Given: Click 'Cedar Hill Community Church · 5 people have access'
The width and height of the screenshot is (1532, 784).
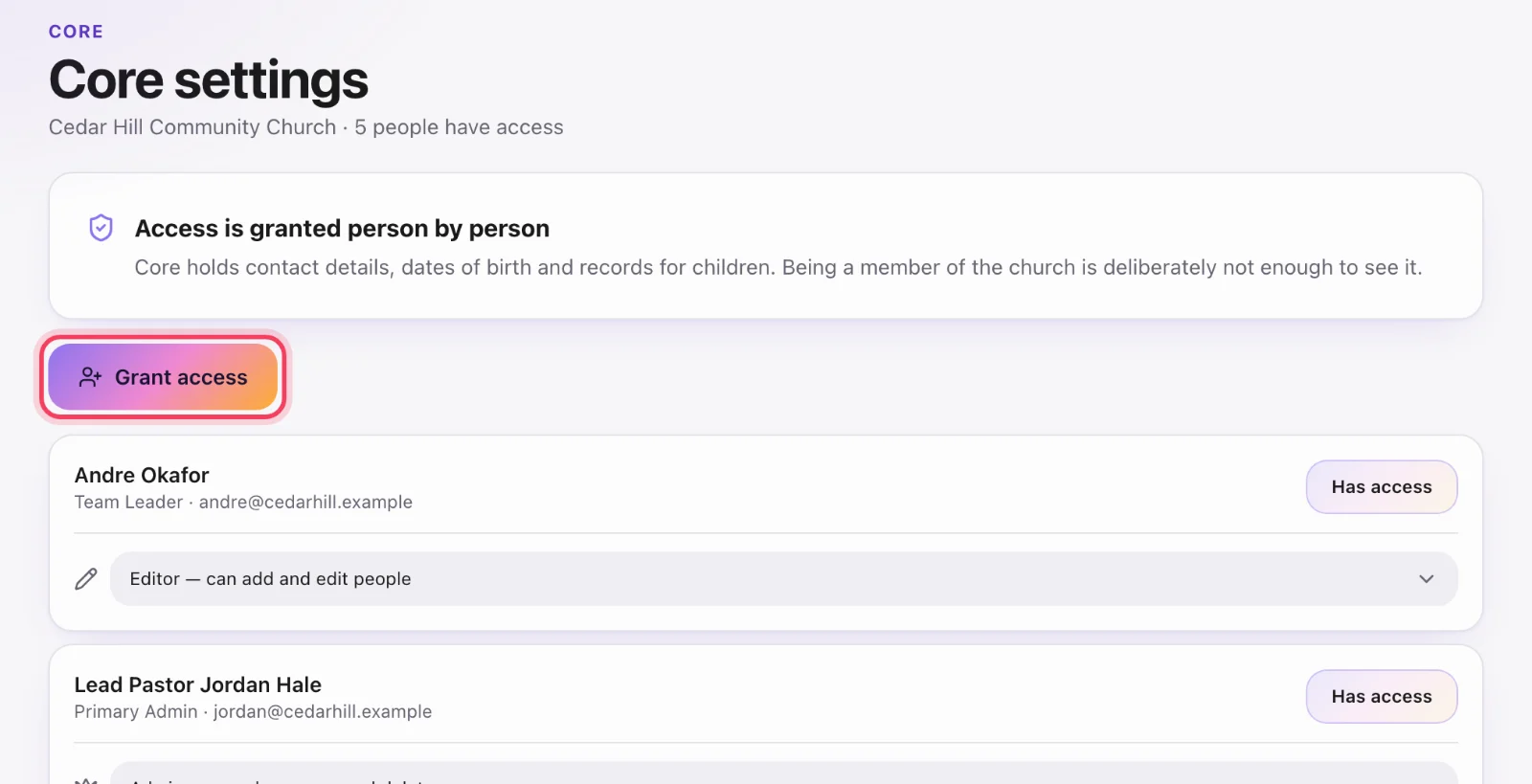Looking at the screenshot, I should click(x=306, y=127).
